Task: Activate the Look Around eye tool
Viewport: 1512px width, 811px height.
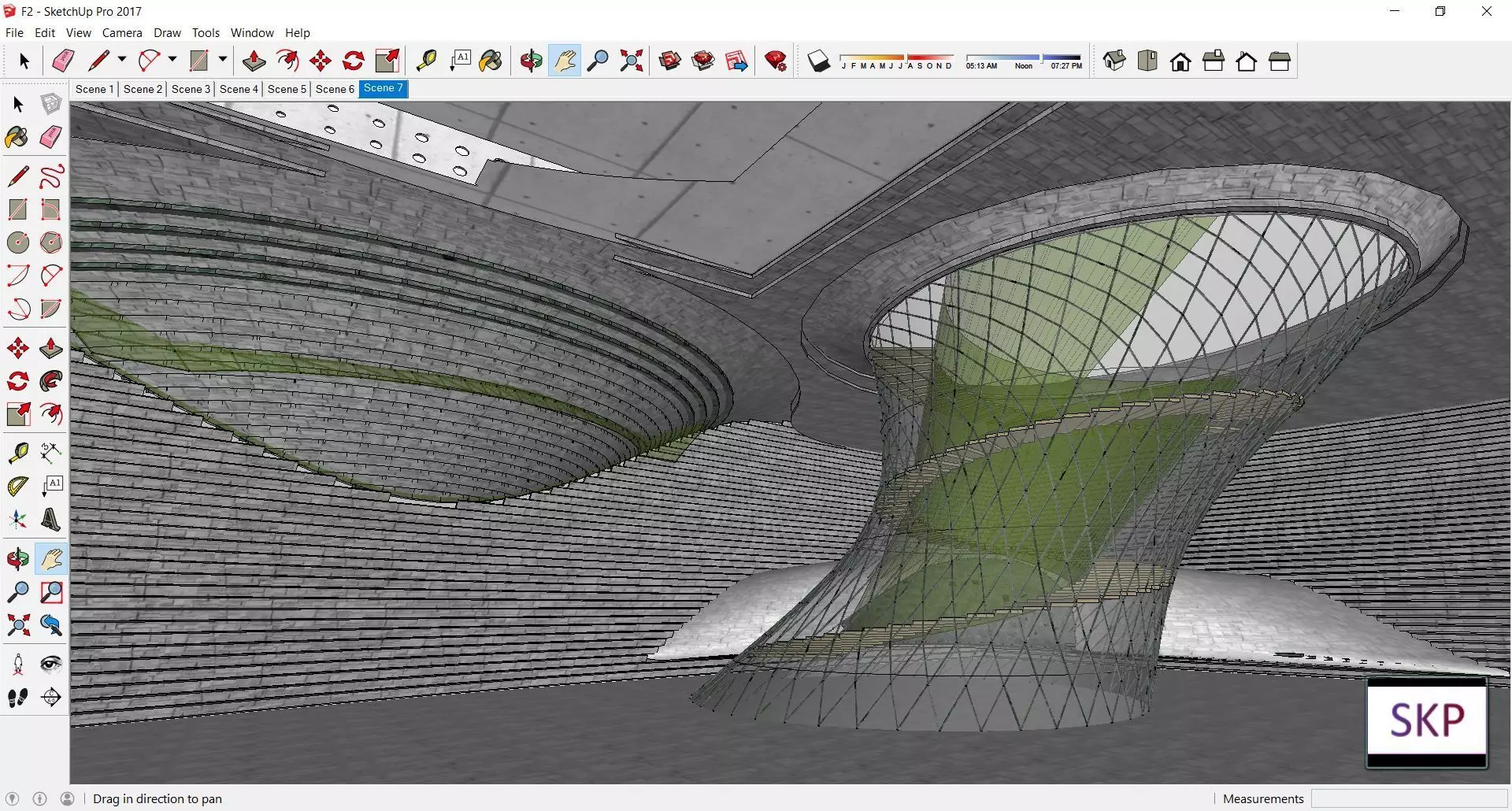Action: (x=51, y=665)
